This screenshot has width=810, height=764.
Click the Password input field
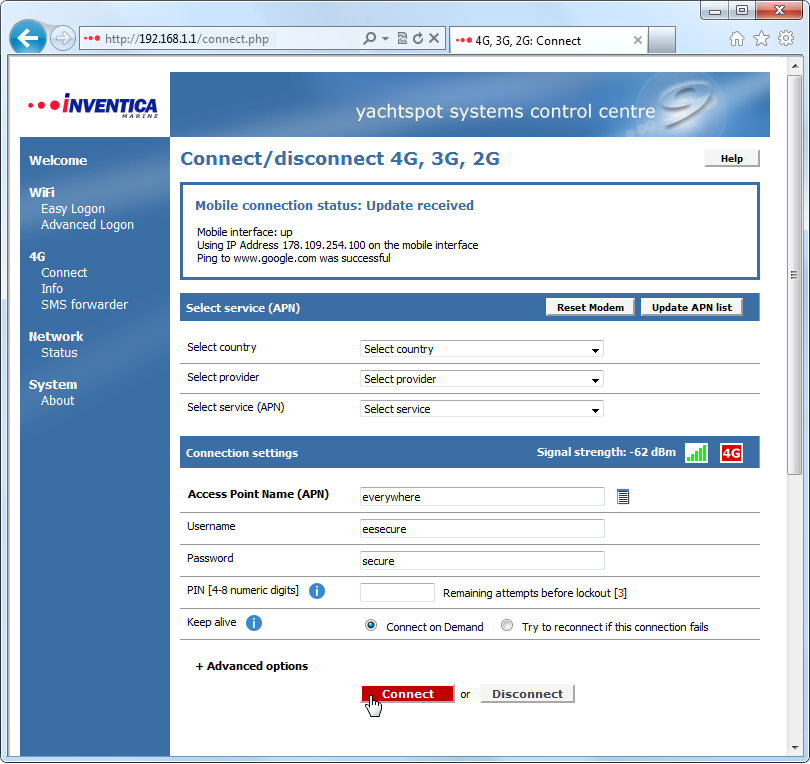tap(482, 561)
